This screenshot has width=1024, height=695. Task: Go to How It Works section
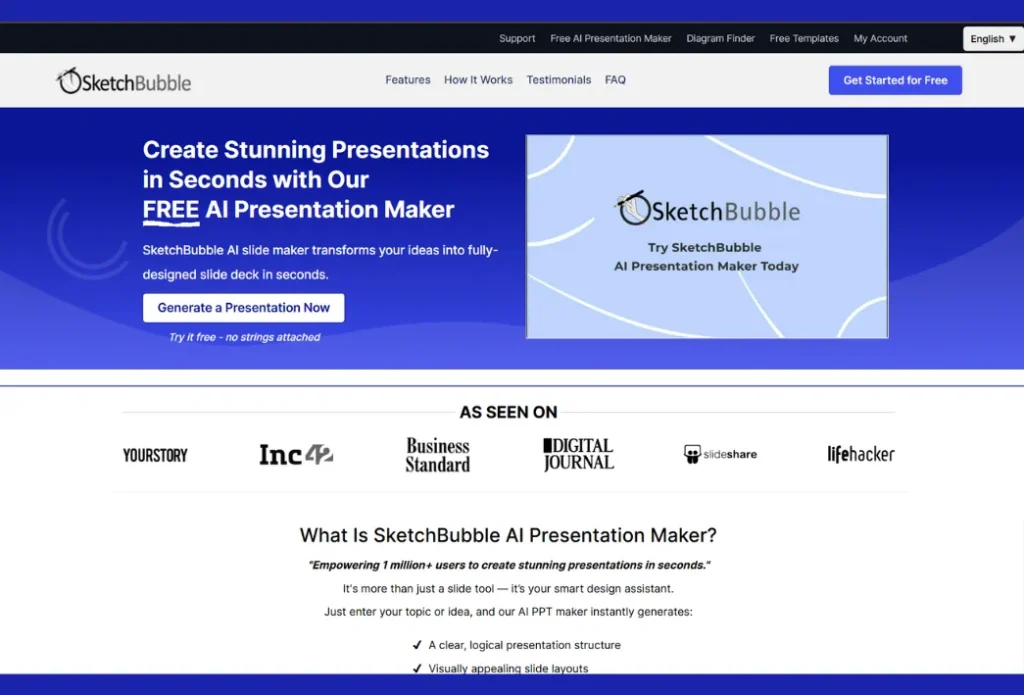[x=478, y=80]
